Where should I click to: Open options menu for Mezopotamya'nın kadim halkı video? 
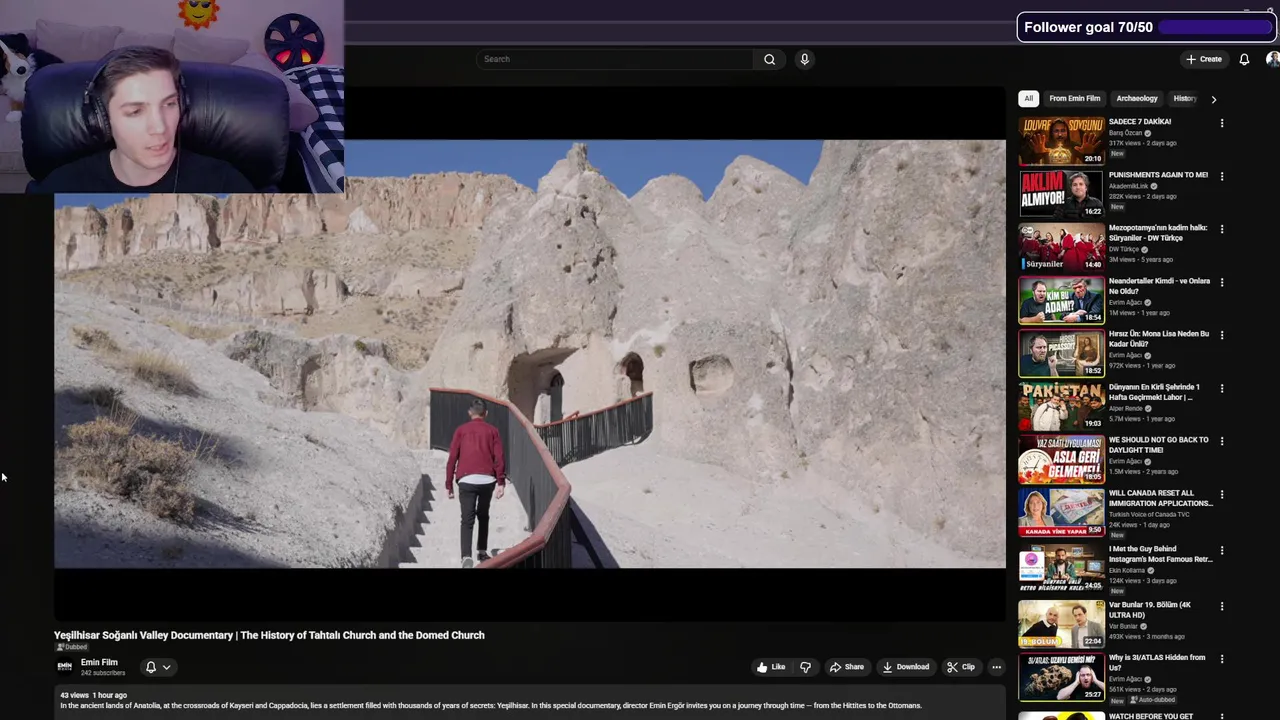[1221, 229]
